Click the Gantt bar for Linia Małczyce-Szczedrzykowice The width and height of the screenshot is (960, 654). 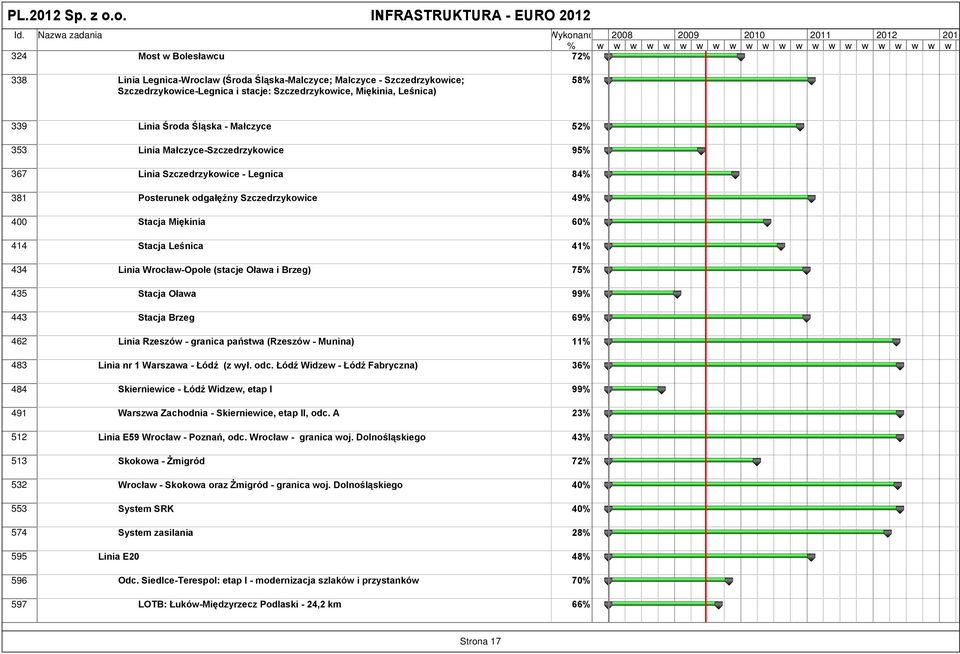(654, 150)
